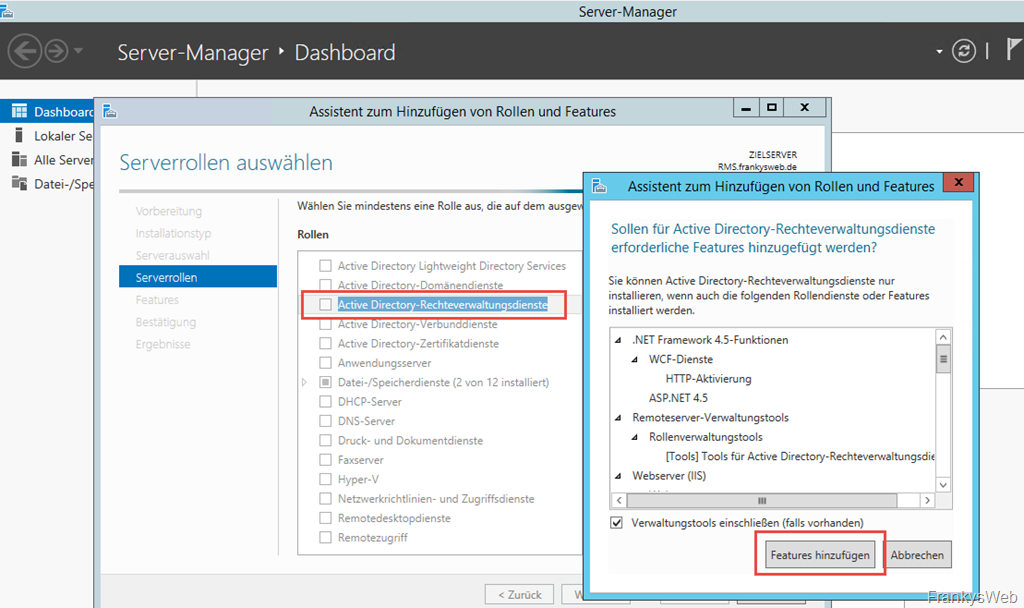Viewport: 1024px width, 608px height.
Task: Open the Datei-/Speicherdienste sidebar icon
Action: click(x=19, y=183)
